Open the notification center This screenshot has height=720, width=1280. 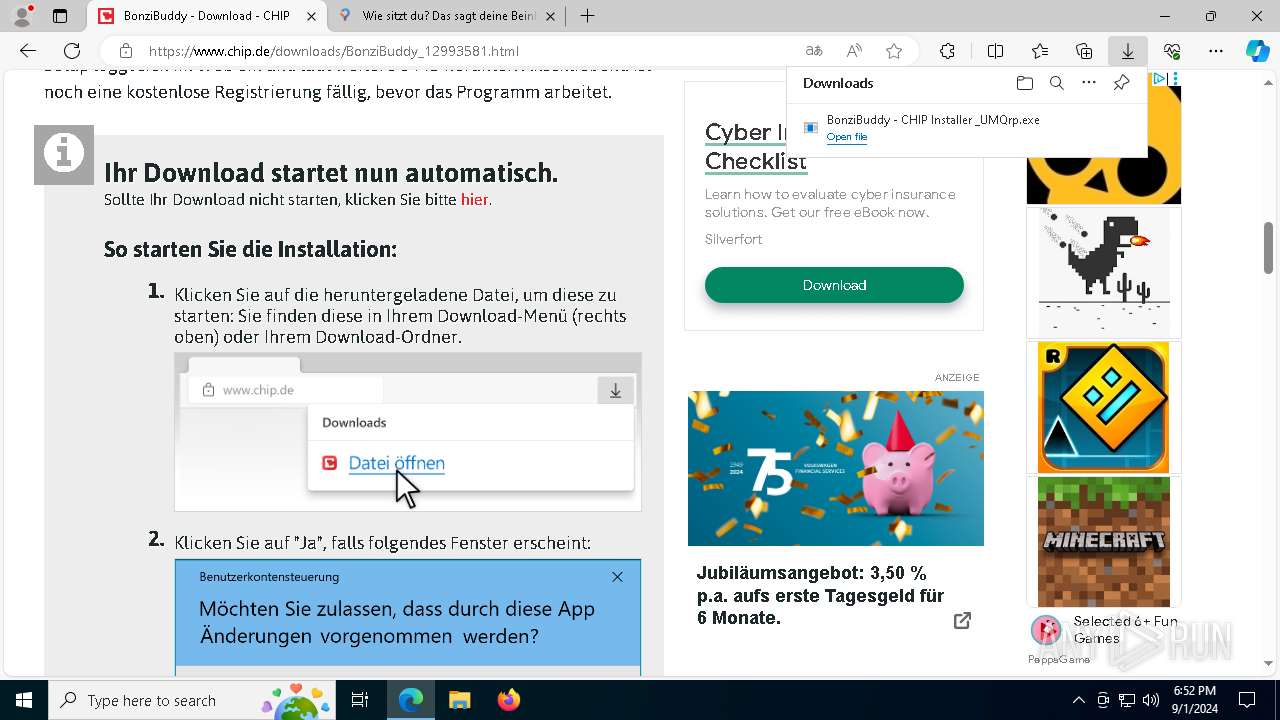1247,700
